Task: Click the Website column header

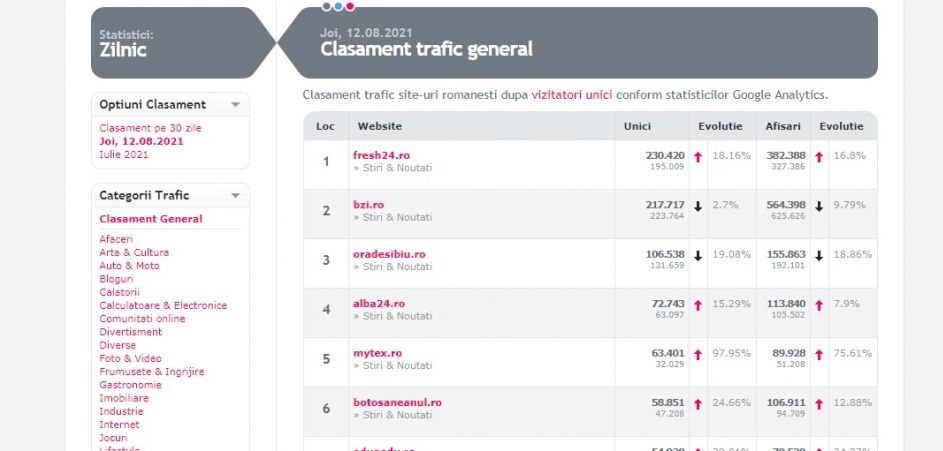Action: point(379,126)
